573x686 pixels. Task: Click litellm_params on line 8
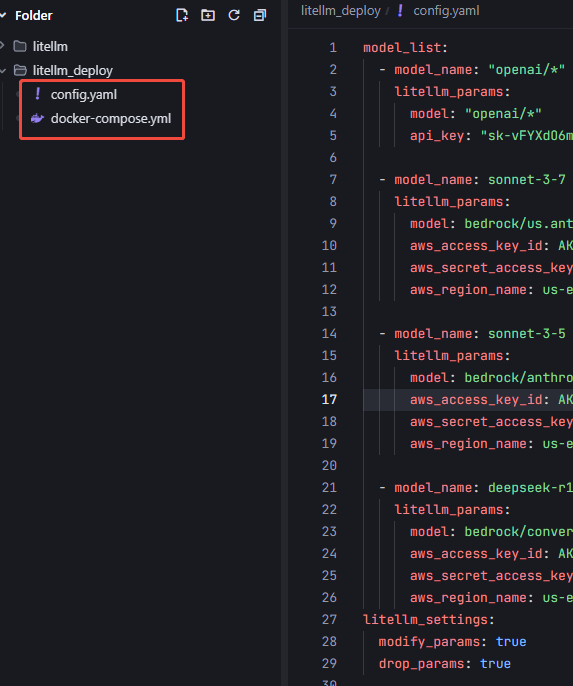click(x=449, y=202)
